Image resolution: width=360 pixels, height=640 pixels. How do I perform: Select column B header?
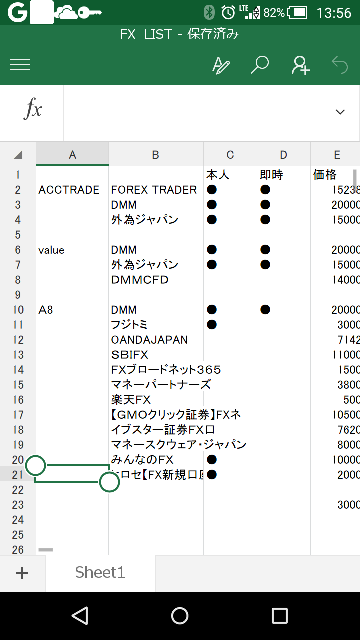pyautogui.click(x=156, y=154)
